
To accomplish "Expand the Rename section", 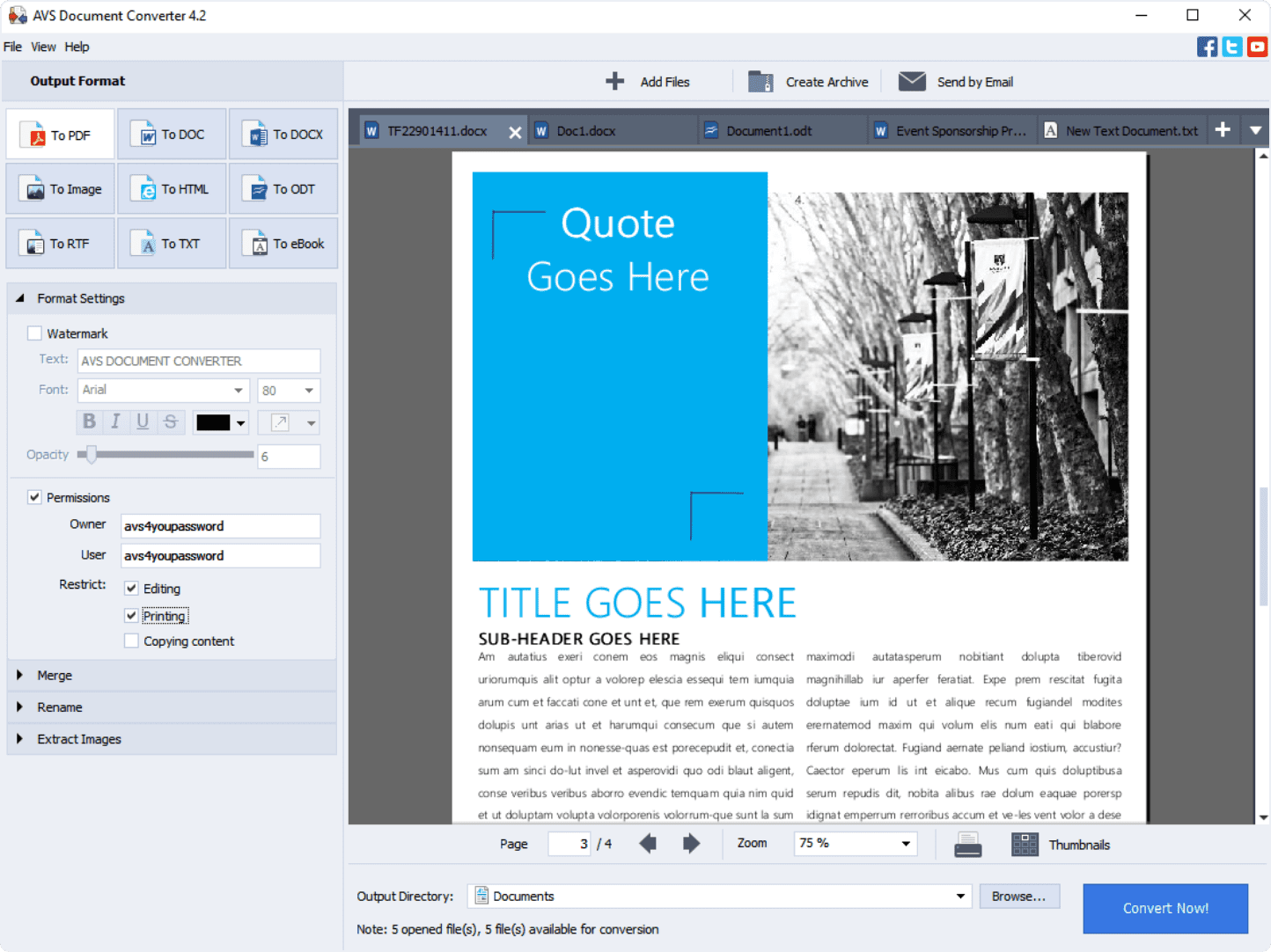I will pyautogui.click(x=19, y=707).
